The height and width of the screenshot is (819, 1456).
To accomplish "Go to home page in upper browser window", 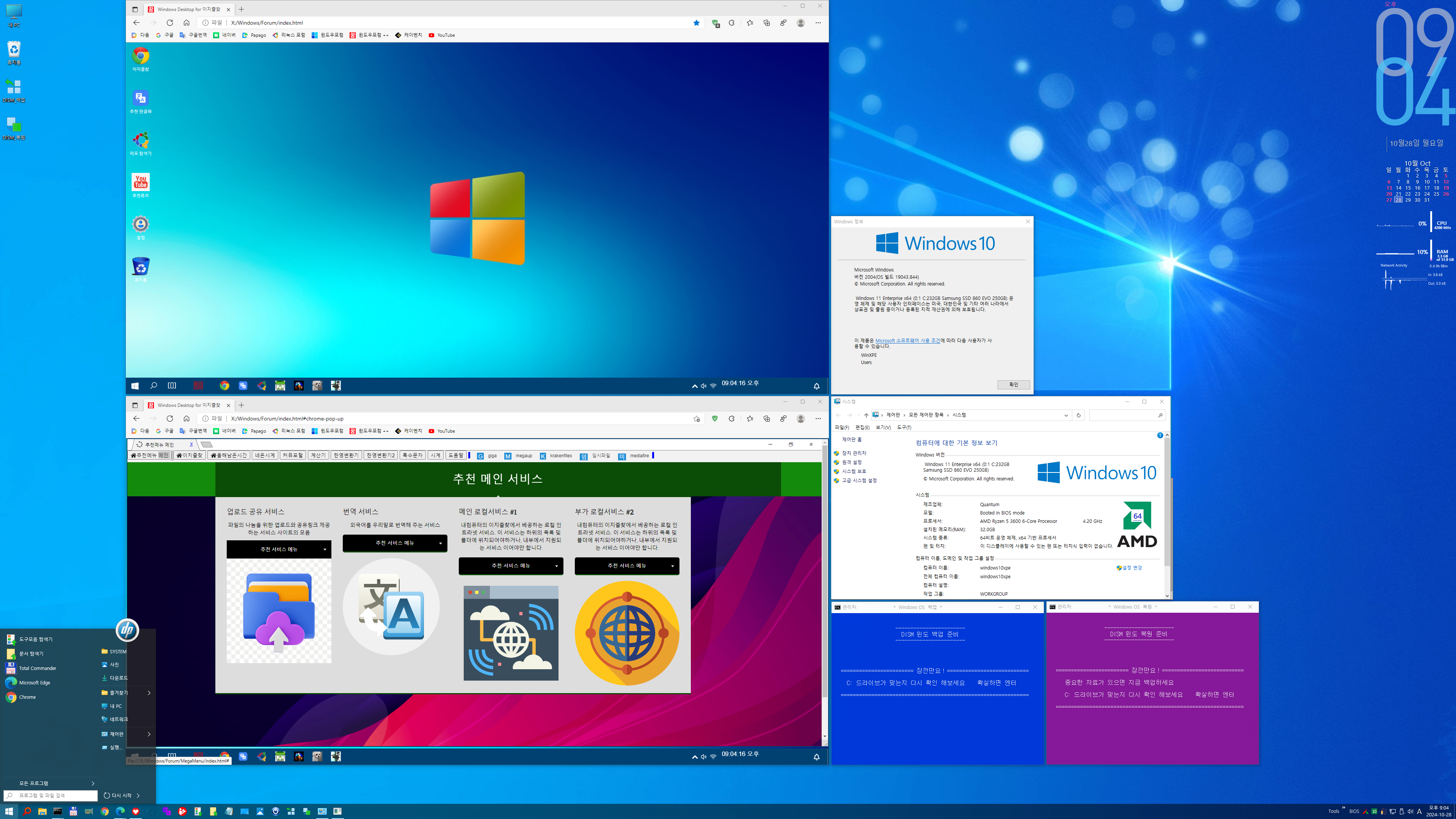I will coord(187,23).
